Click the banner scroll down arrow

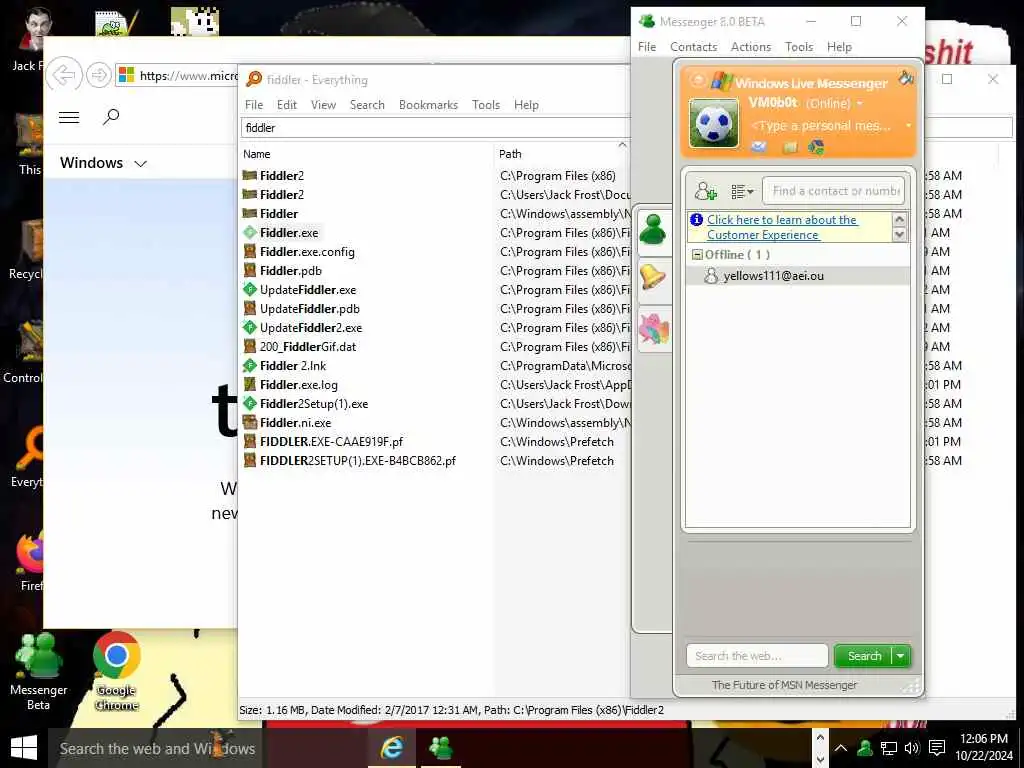pyautogui.click(x=899, y=234)
